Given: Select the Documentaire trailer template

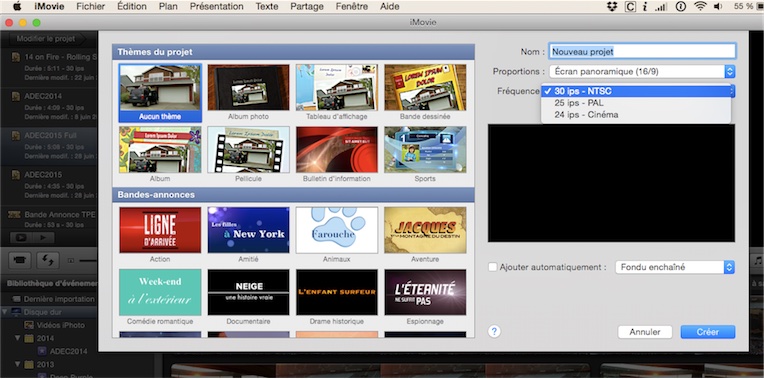Looking at the screenshot, I should [x=248, y=292].
